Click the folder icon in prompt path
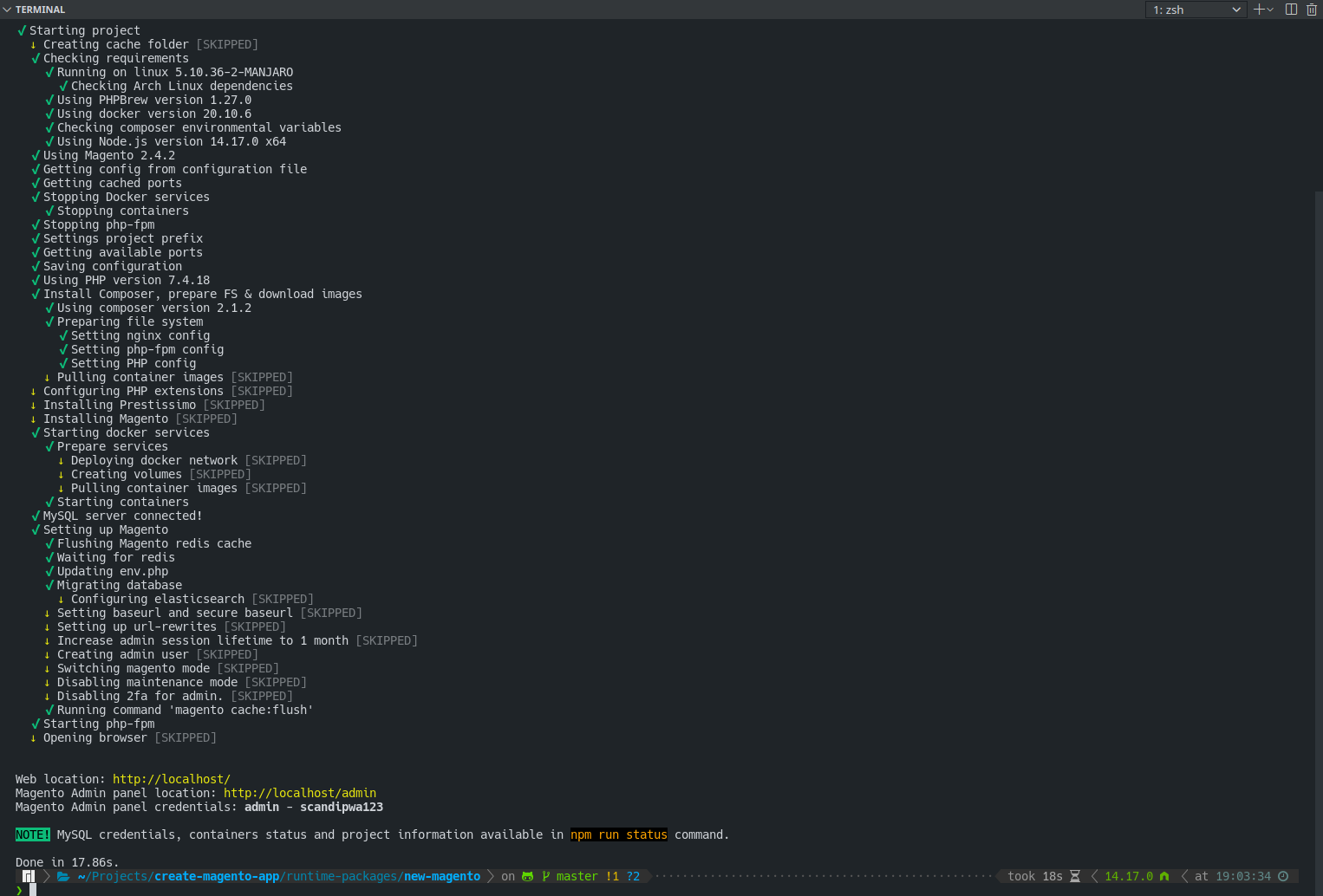Viewport: 1323px width, 896px height. click(x=63, y=876)
